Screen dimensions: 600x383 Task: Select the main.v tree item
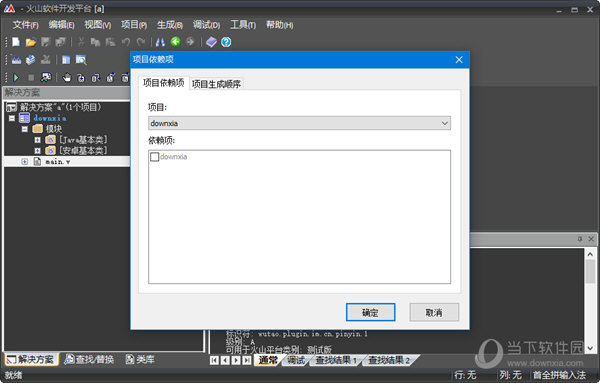[x=58, y=162]
